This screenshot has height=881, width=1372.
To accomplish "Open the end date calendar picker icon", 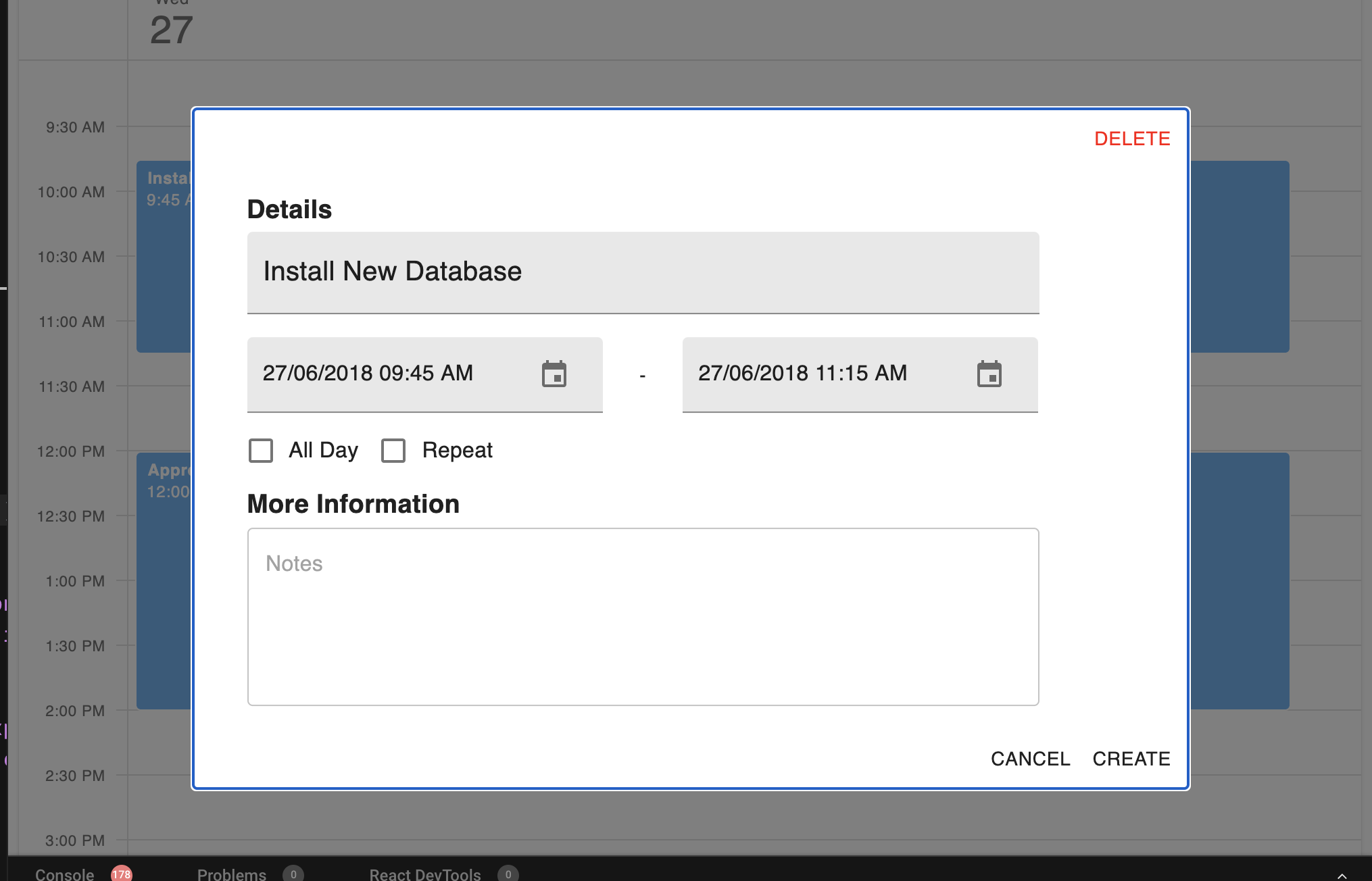I will tap(990, 374).
